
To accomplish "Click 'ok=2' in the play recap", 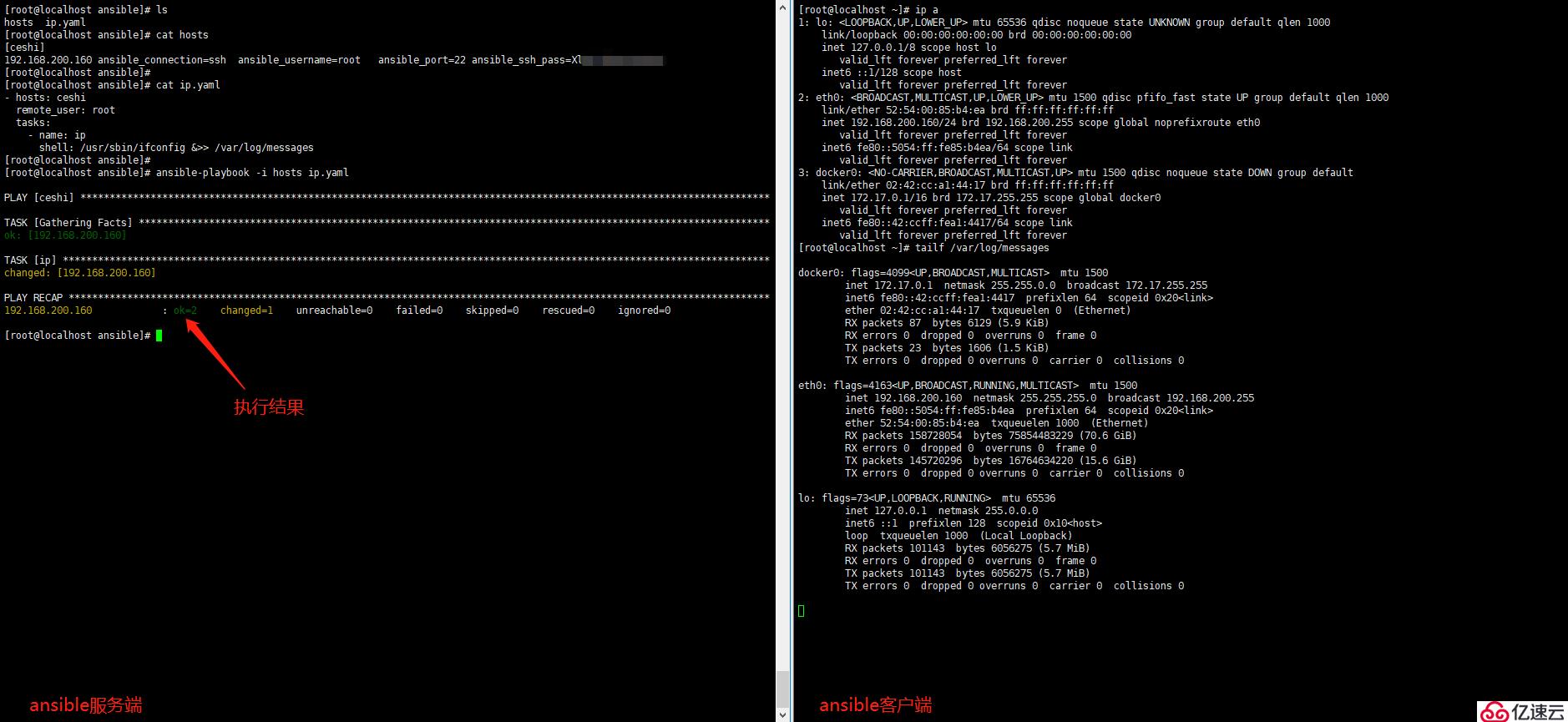I will (185, 311).
